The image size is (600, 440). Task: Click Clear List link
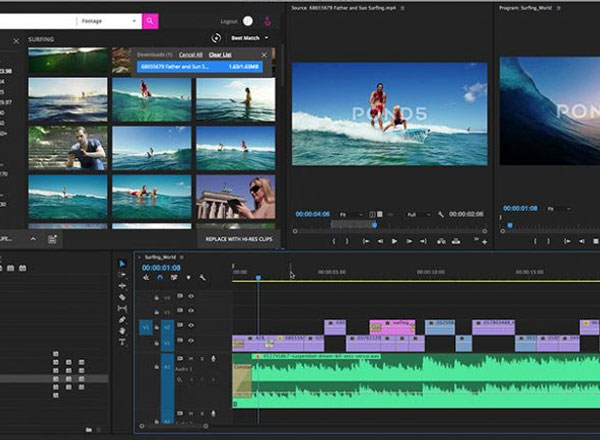pyautogui.click(x=220, y=55)
